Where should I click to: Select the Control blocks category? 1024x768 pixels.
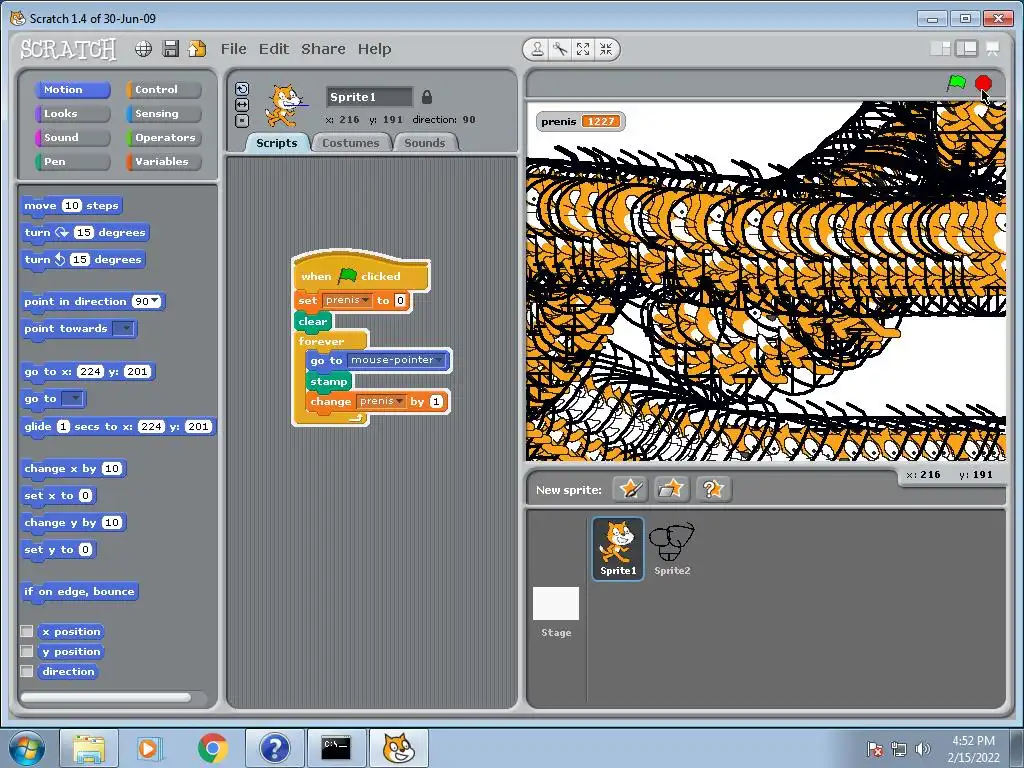pyautogui.click(x=163, y=89)
